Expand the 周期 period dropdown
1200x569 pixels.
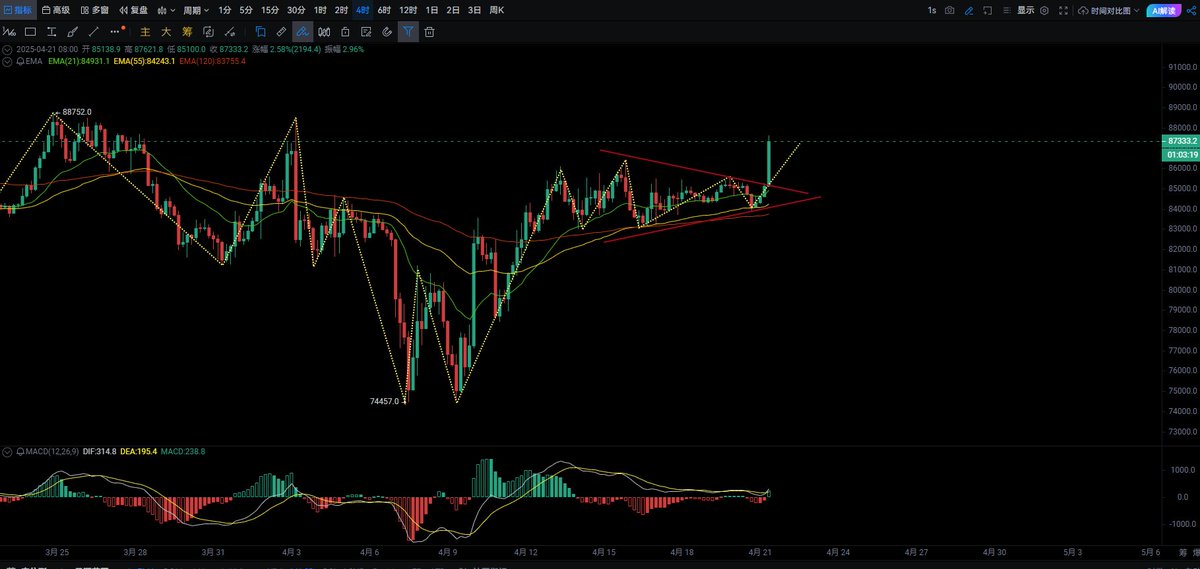194,10
